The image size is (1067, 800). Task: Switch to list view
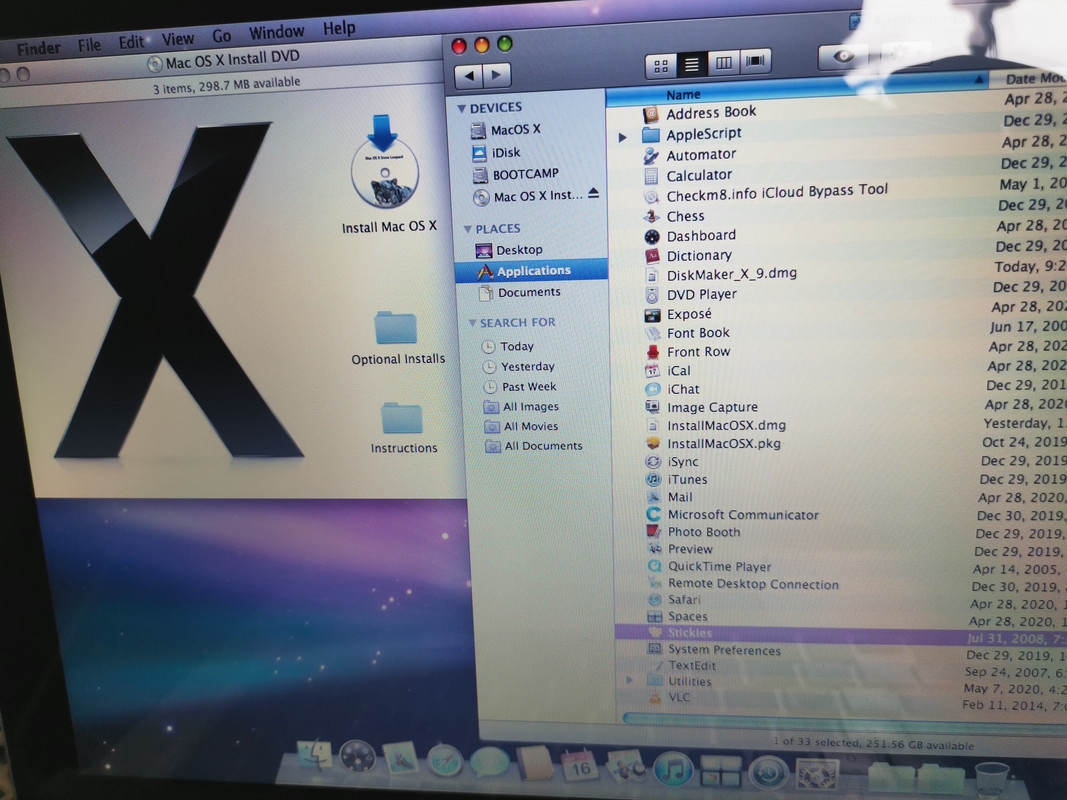click(691, 64)
